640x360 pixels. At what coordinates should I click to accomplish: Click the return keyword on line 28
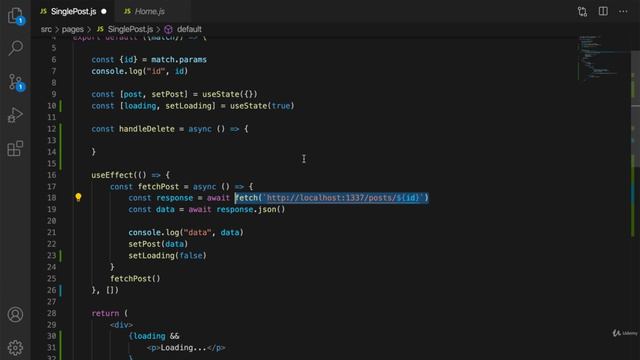105,313
